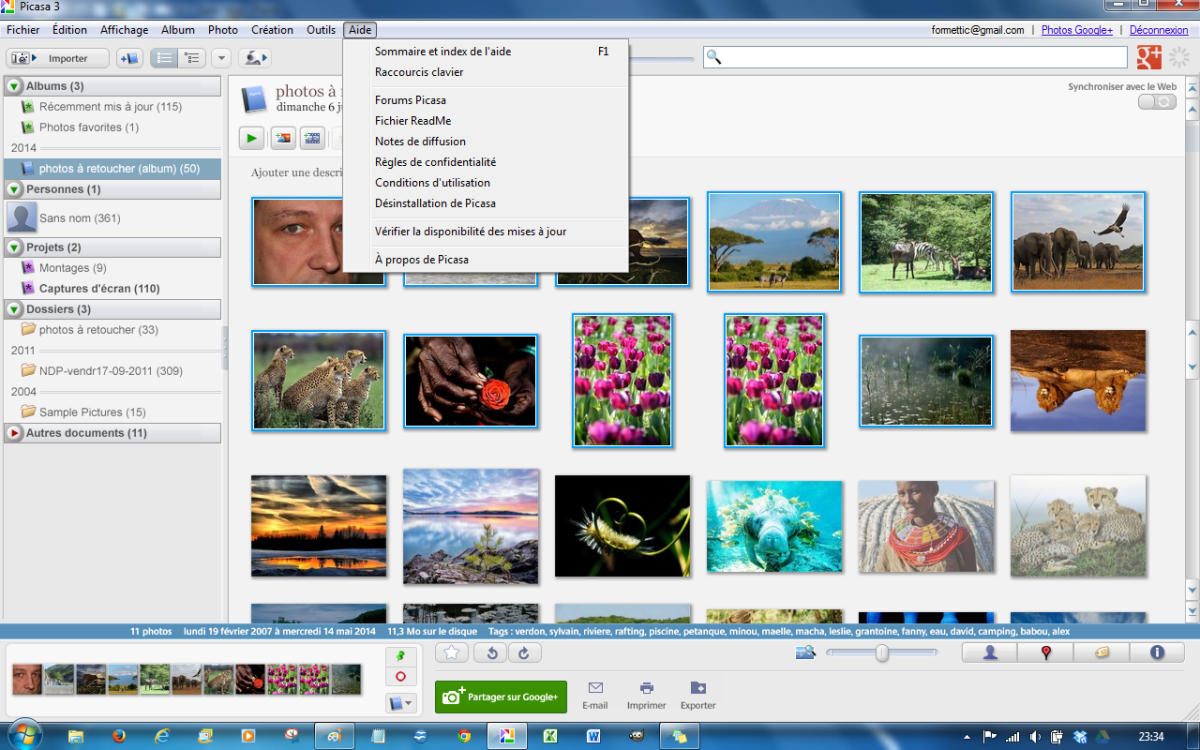Rotate the photo counterclockwise
This screenshot has height=750, width=1200.
coord(490,653)
